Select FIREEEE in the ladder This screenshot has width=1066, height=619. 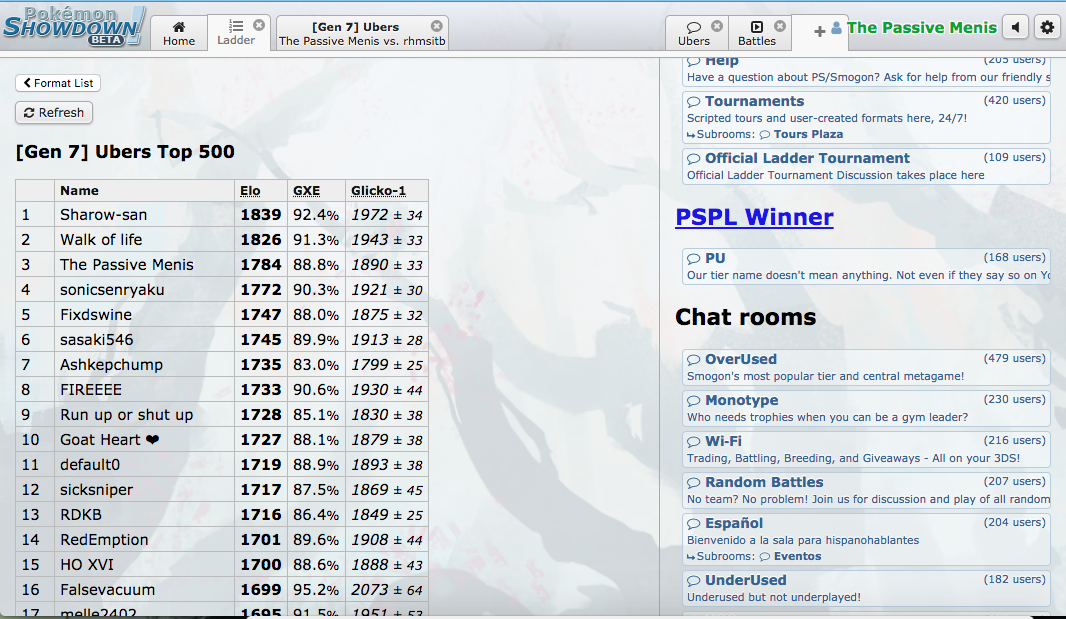(x=91, y=390)
